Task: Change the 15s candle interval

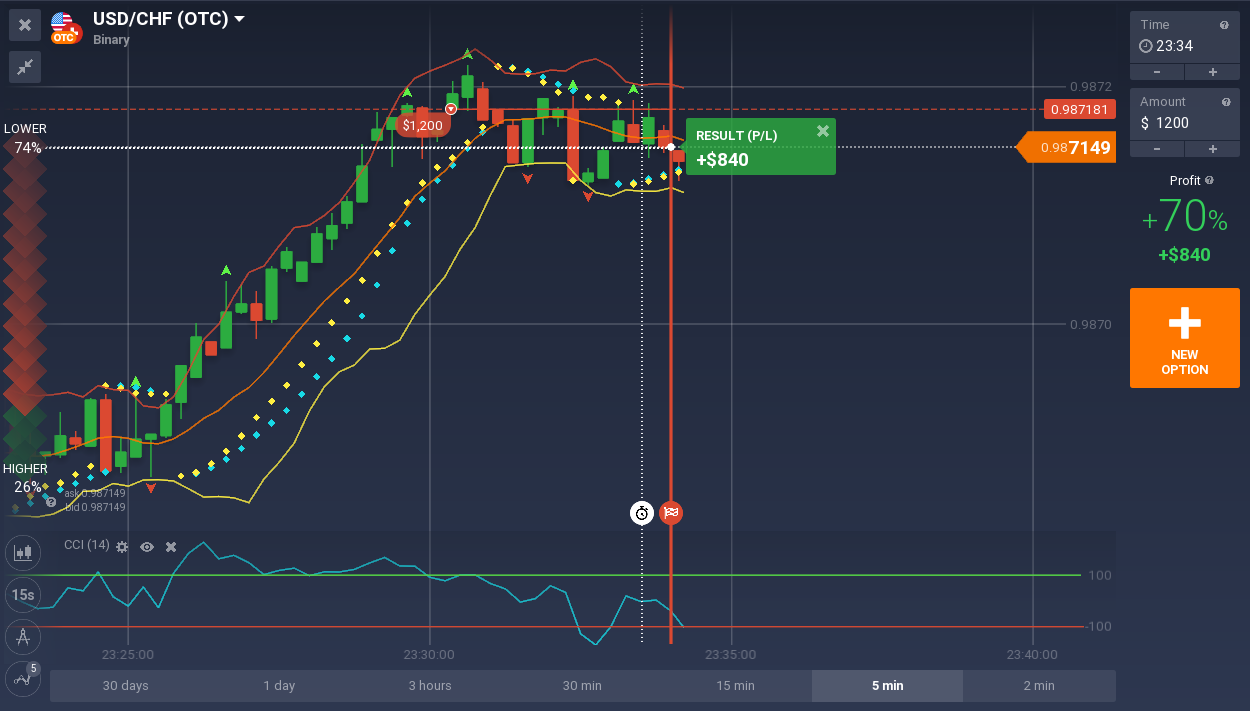Action: [23, 594]
